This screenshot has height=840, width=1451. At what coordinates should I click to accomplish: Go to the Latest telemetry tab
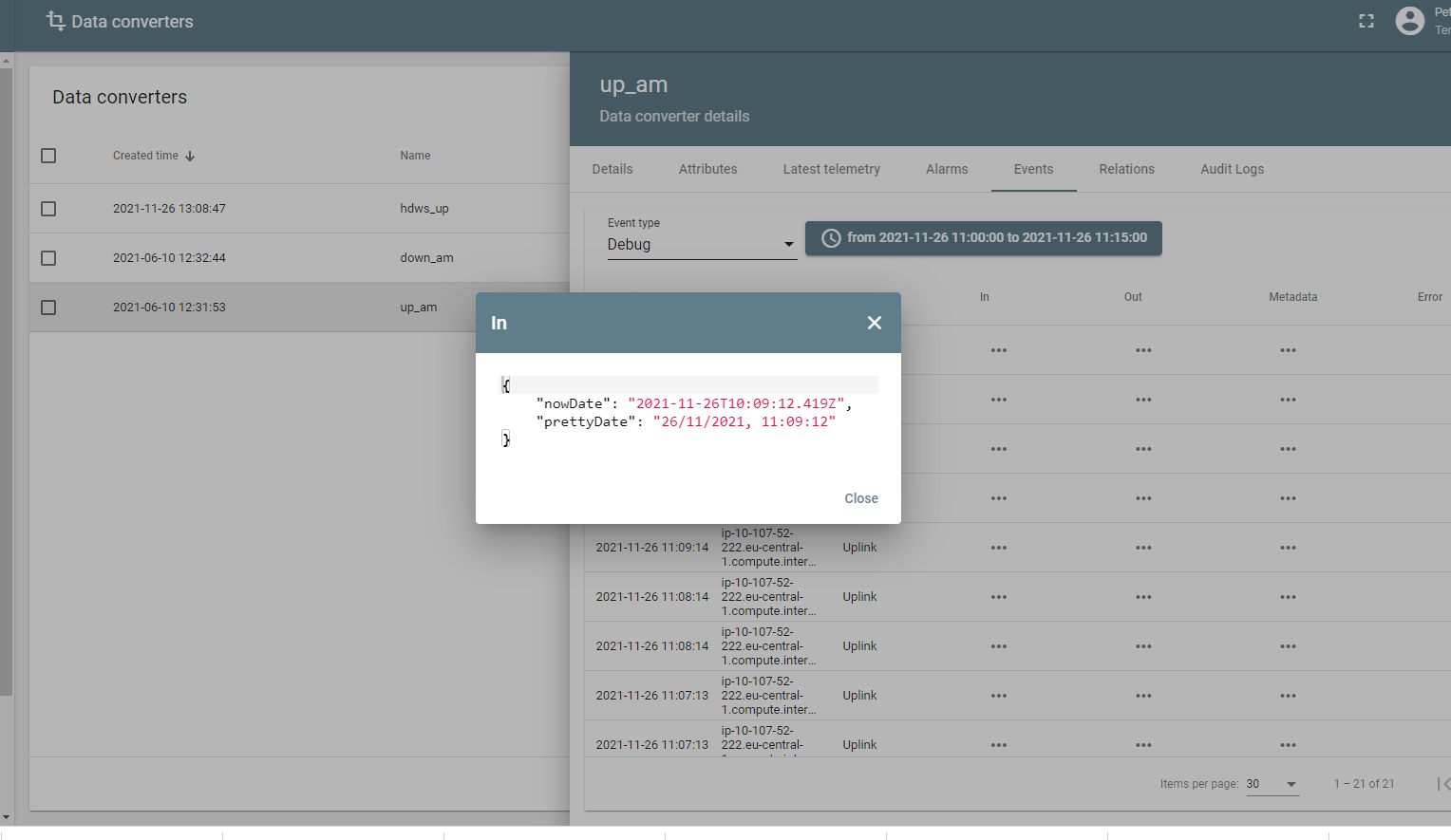[x=832, y=169]
